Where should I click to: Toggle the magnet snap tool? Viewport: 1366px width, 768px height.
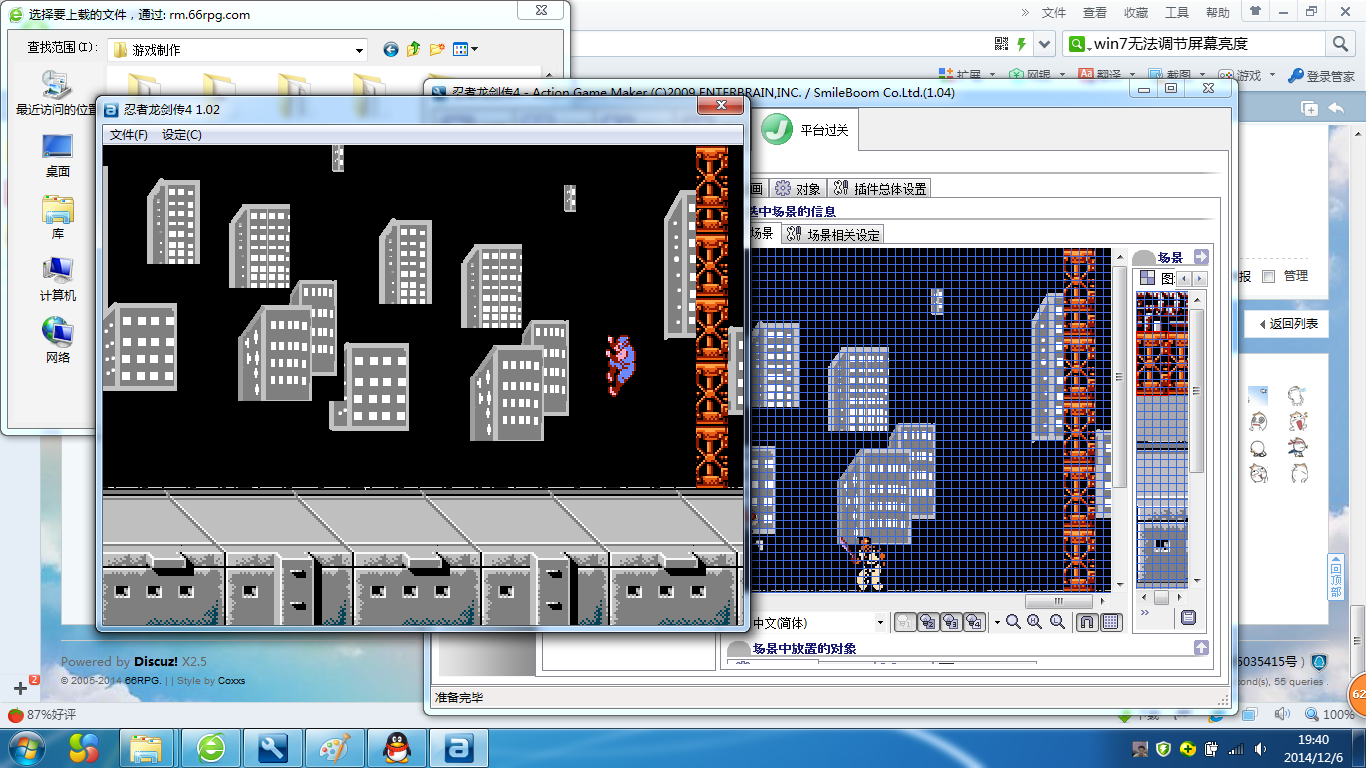coord(1087,622)
